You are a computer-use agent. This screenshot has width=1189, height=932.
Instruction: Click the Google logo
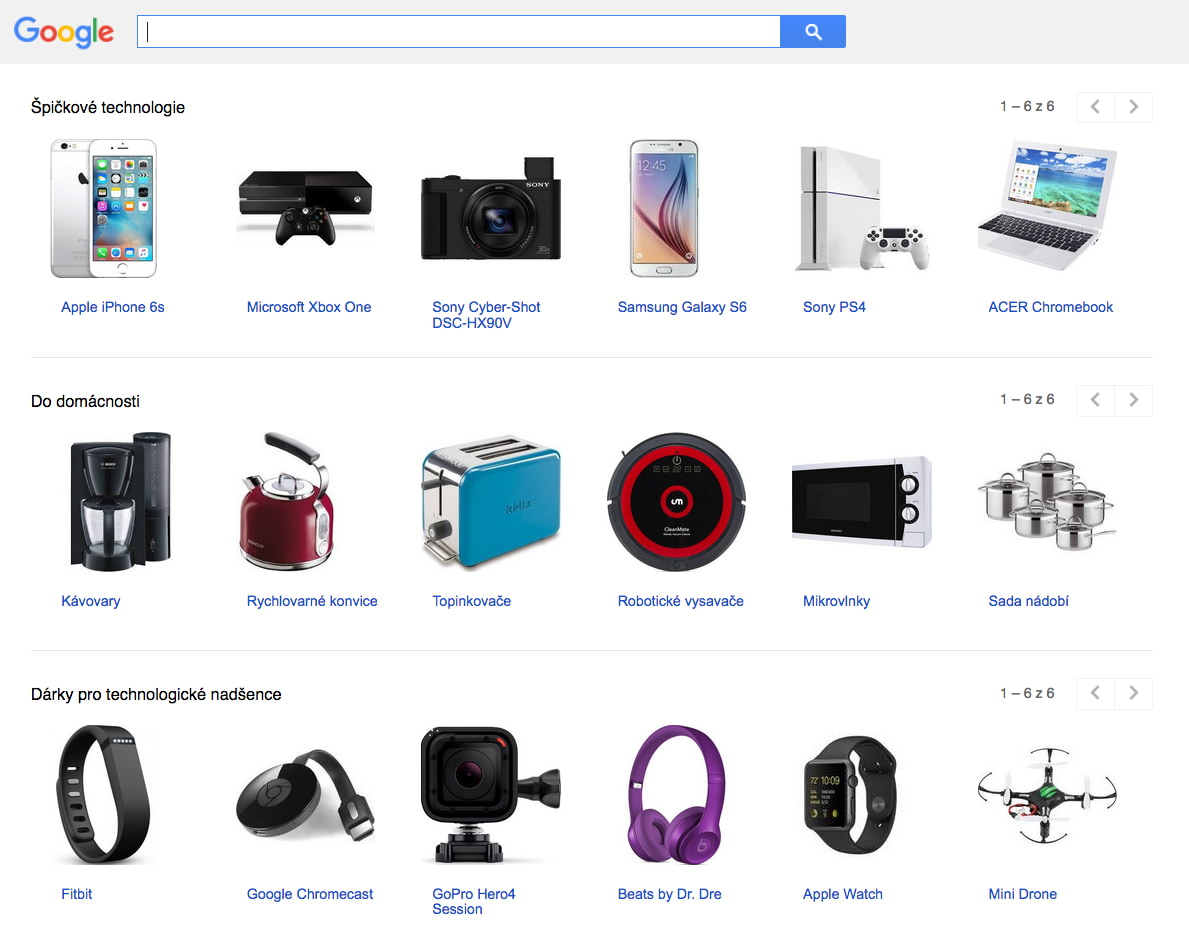(x=64, y=32)
